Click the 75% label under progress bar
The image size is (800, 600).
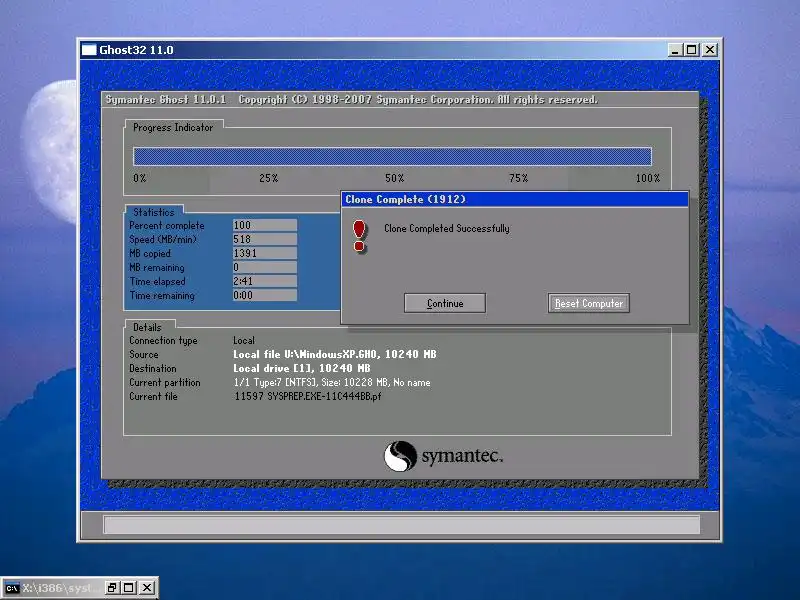point(518,178)
